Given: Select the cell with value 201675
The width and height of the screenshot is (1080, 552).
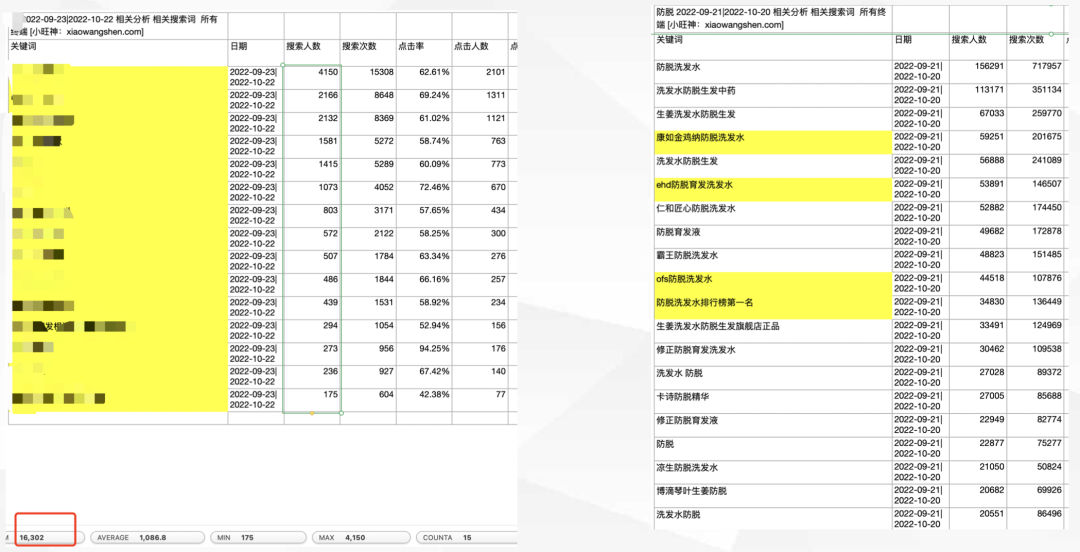Looking at the screenshot, I should (x=1036, y=142).
